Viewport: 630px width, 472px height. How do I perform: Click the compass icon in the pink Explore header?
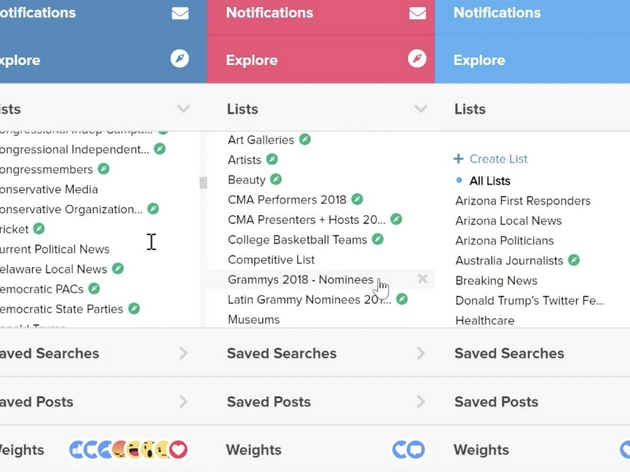[417, 59]
